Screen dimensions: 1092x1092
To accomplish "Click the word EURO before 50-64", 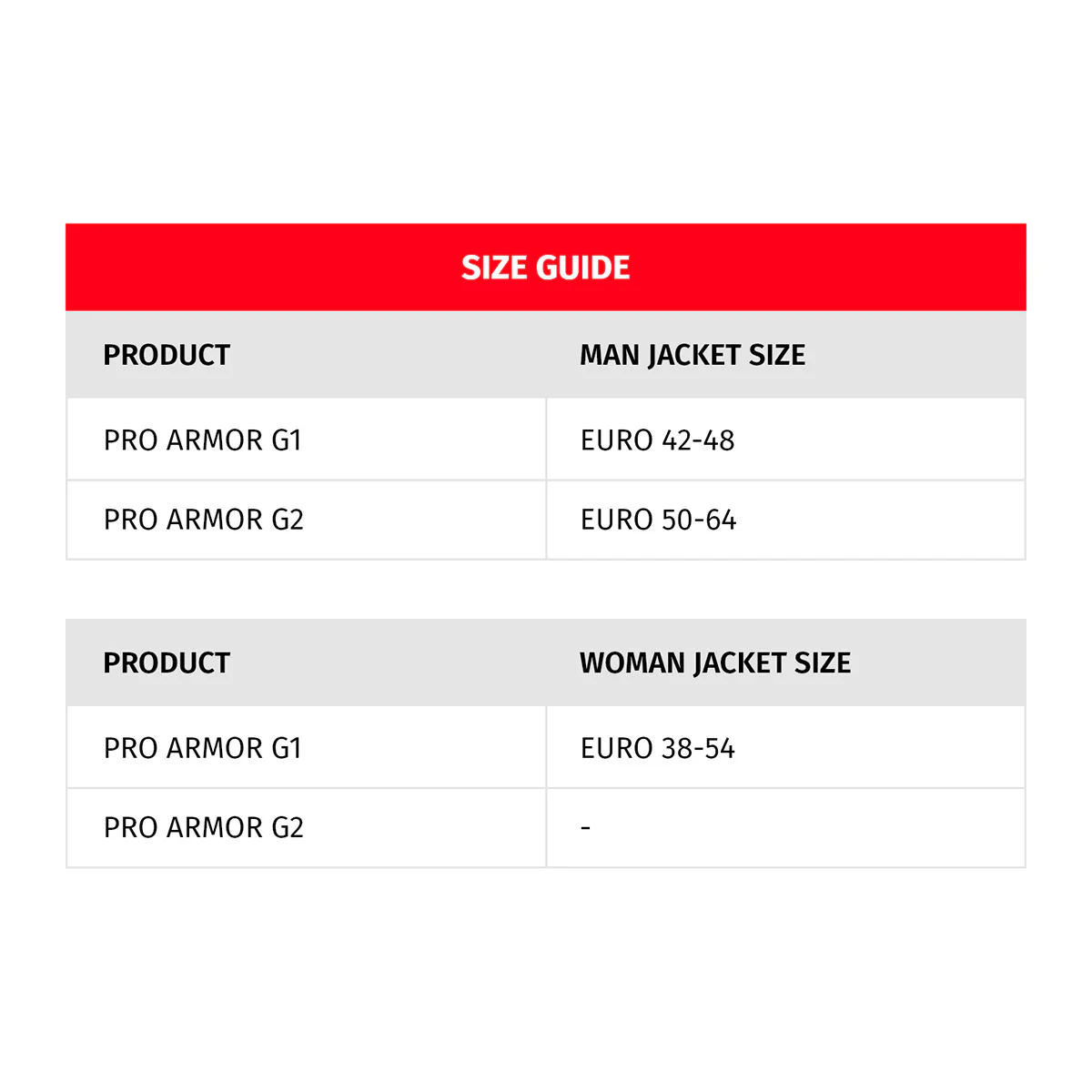I will click(x=617, y=520).
